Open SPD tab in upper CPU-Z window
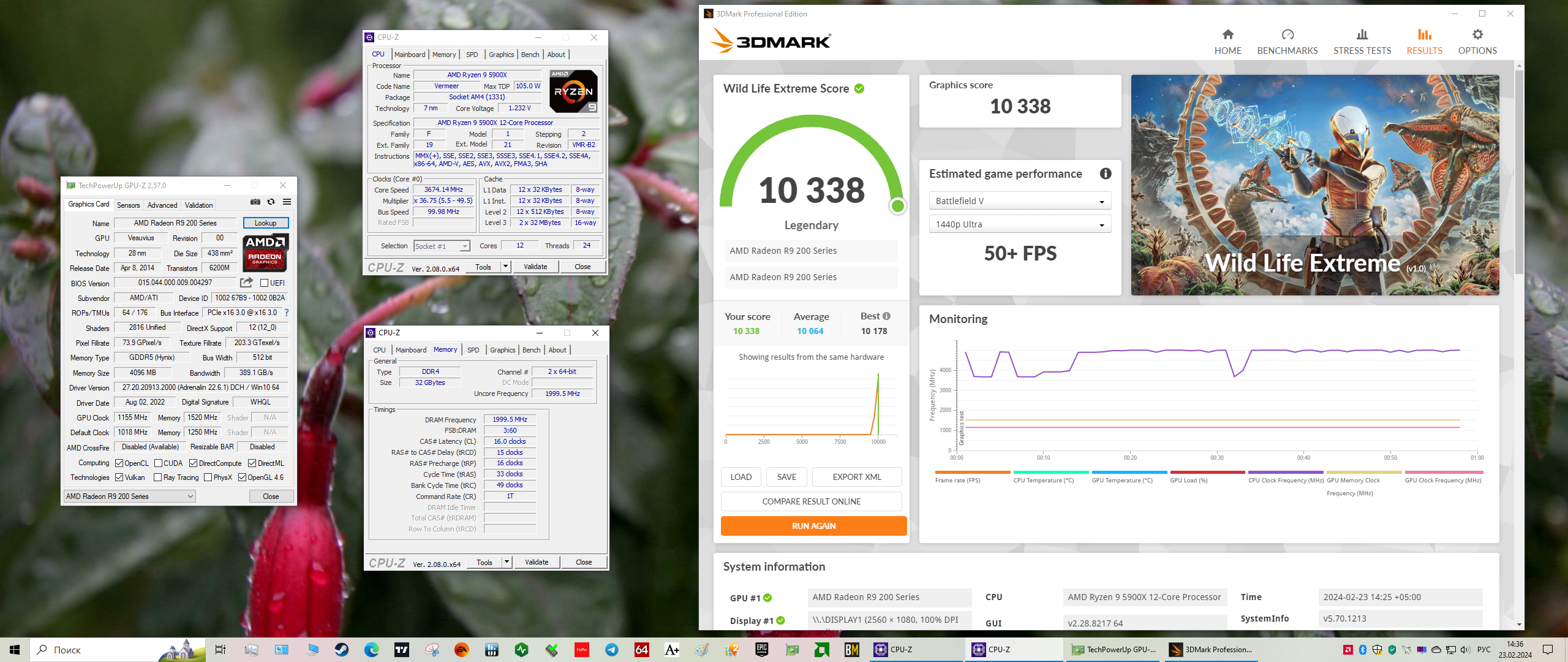Image resolution: width=1568 pixels, height=662 pixels. tap(472, 55)
